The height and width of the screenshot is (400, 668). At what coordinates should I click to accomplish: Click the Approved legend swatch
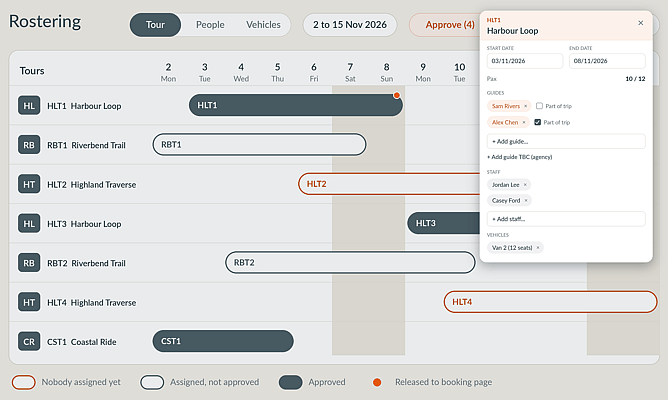[x=291, y=382]
